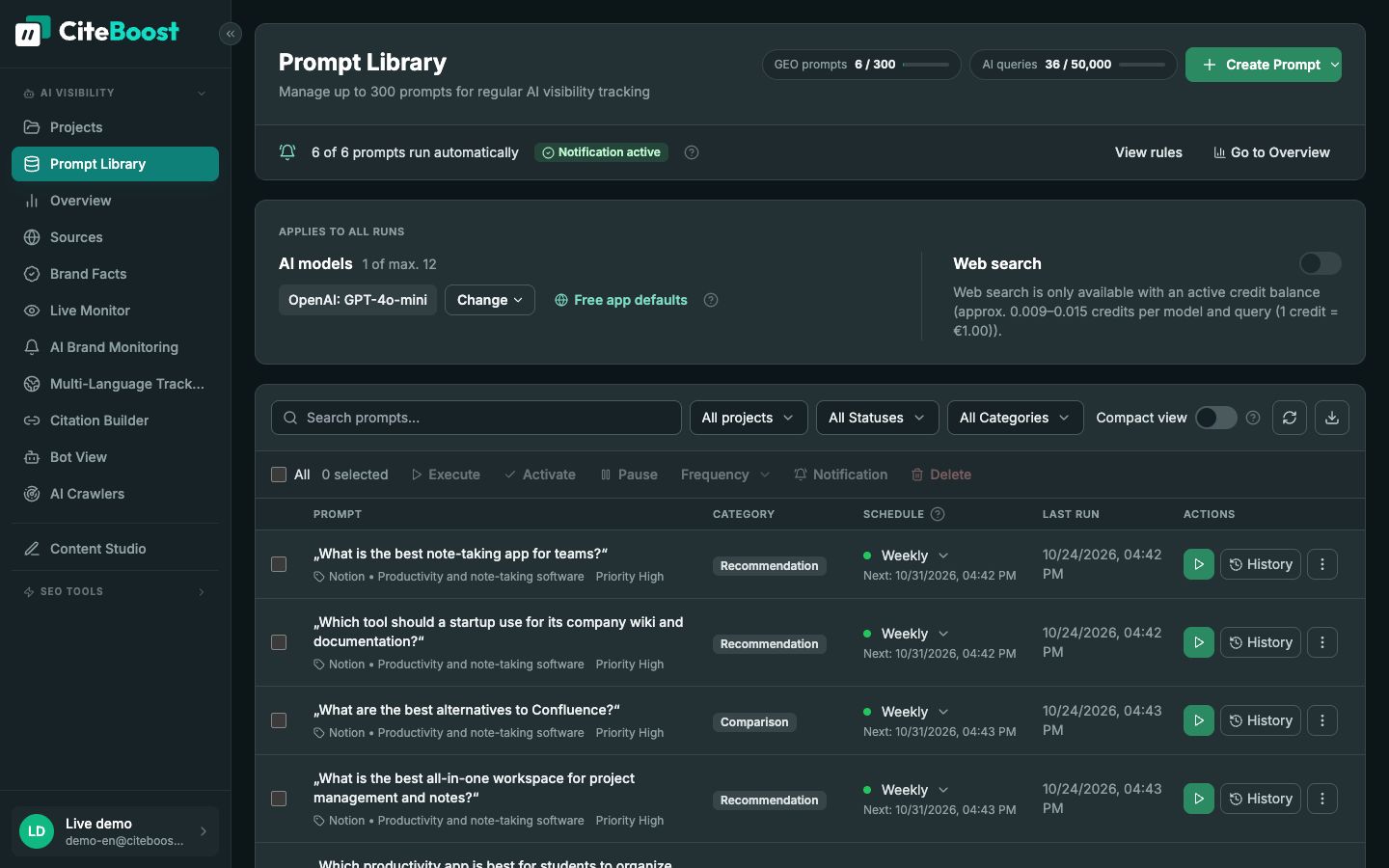Toggle the Compact view switch
Viewport: 1389px width, 868px height.
(x=1216, y=418)
